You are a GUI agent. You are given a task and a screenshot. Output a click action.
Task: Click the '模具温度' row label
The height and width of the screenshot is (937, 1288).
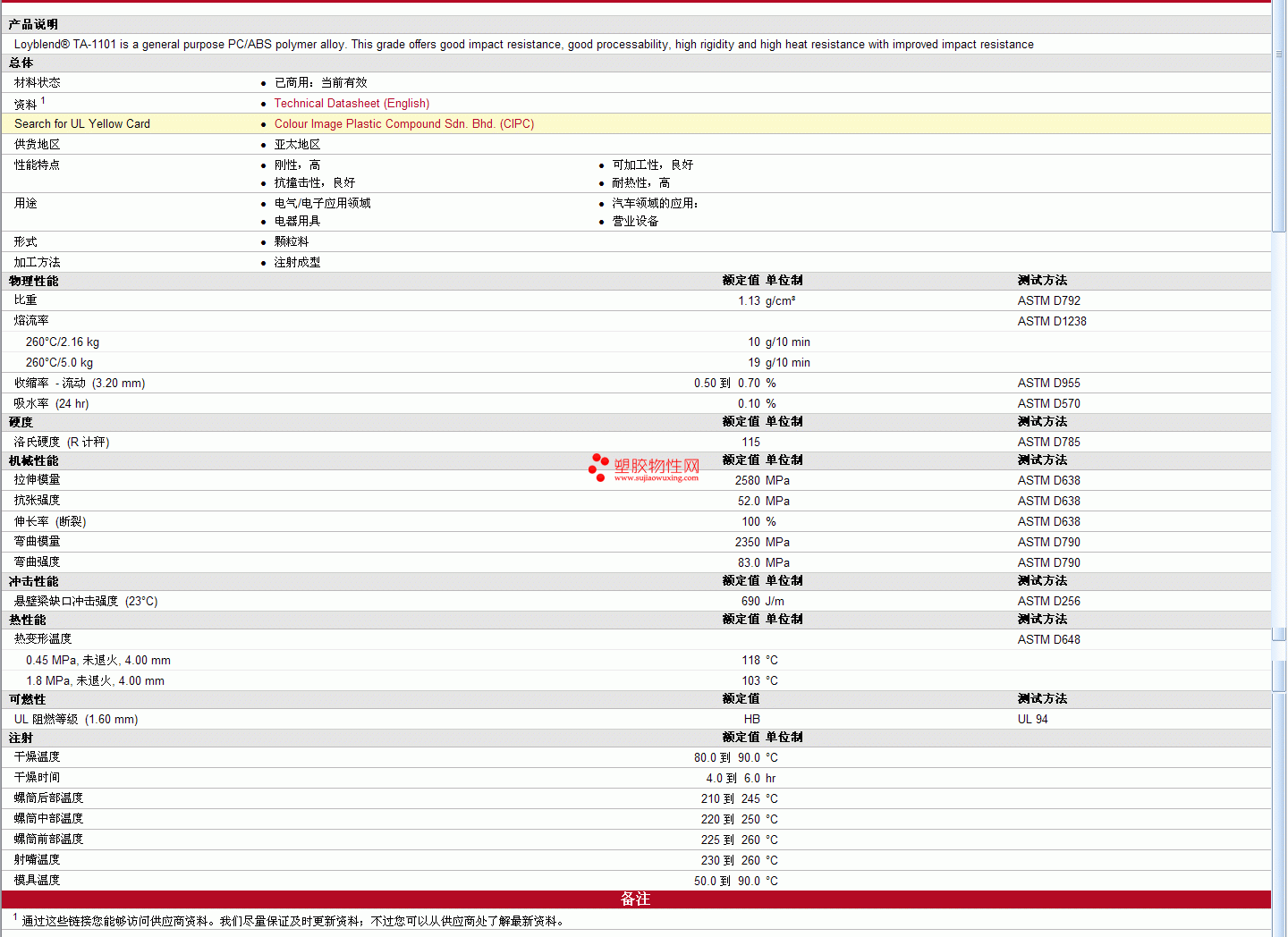coord(37,881)
